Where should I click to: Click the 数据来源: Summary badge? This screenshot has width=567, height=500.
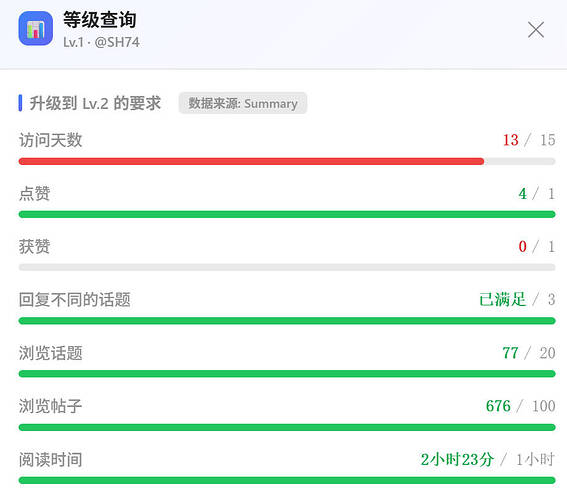click(x=243, y=103)
